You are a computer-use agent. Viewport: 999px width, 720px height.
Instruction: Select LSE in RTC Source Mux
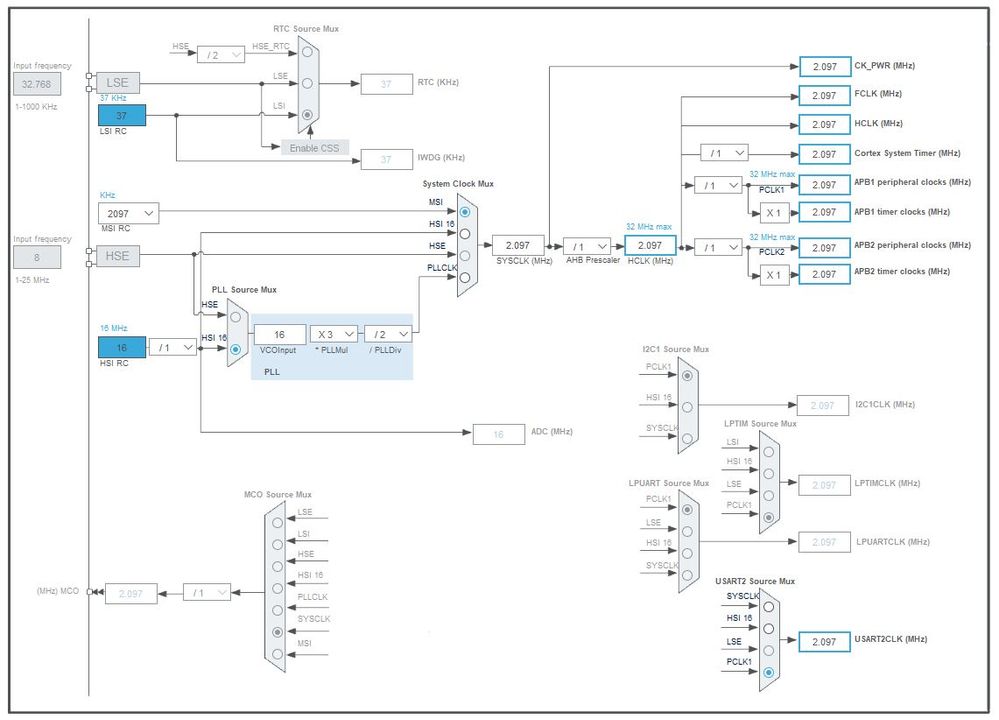(x=307, y=83)
